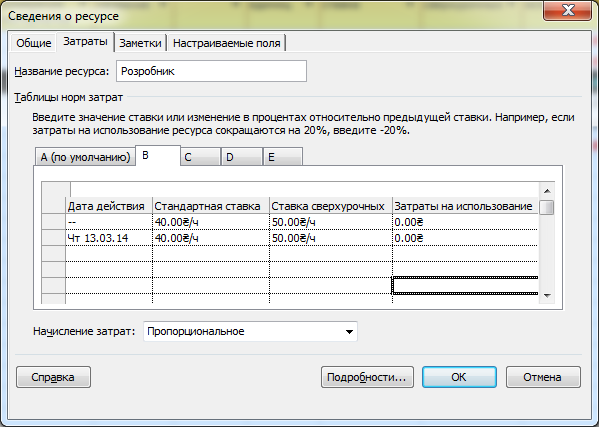This screenshot has height=427, width=599.
Task: Select the Чт 13.03.14 date cell
Action: point(109,238)
